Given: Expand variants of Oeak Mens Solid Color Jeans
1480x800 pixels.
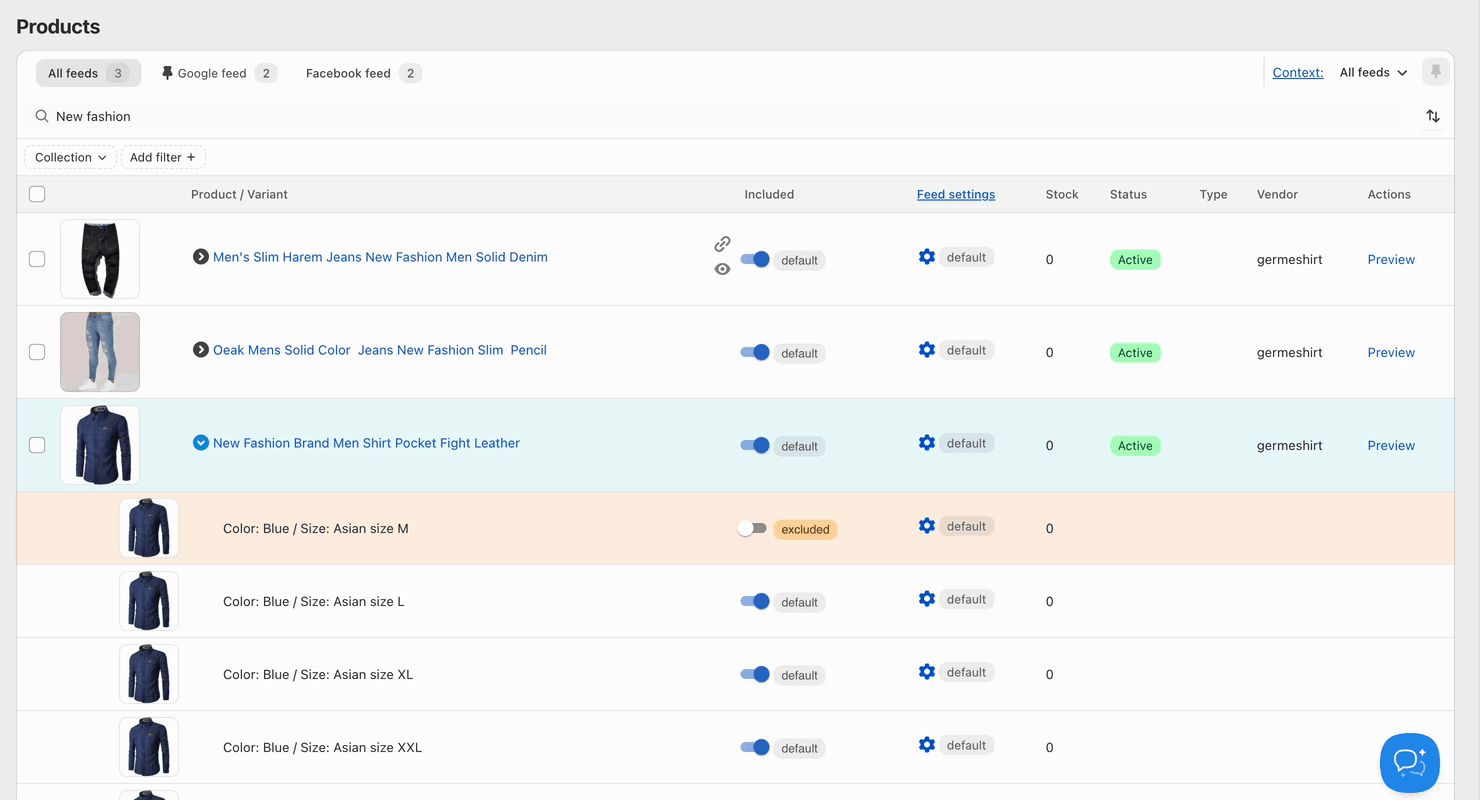Looking at the screenshot, I should [x=201, y=350].
